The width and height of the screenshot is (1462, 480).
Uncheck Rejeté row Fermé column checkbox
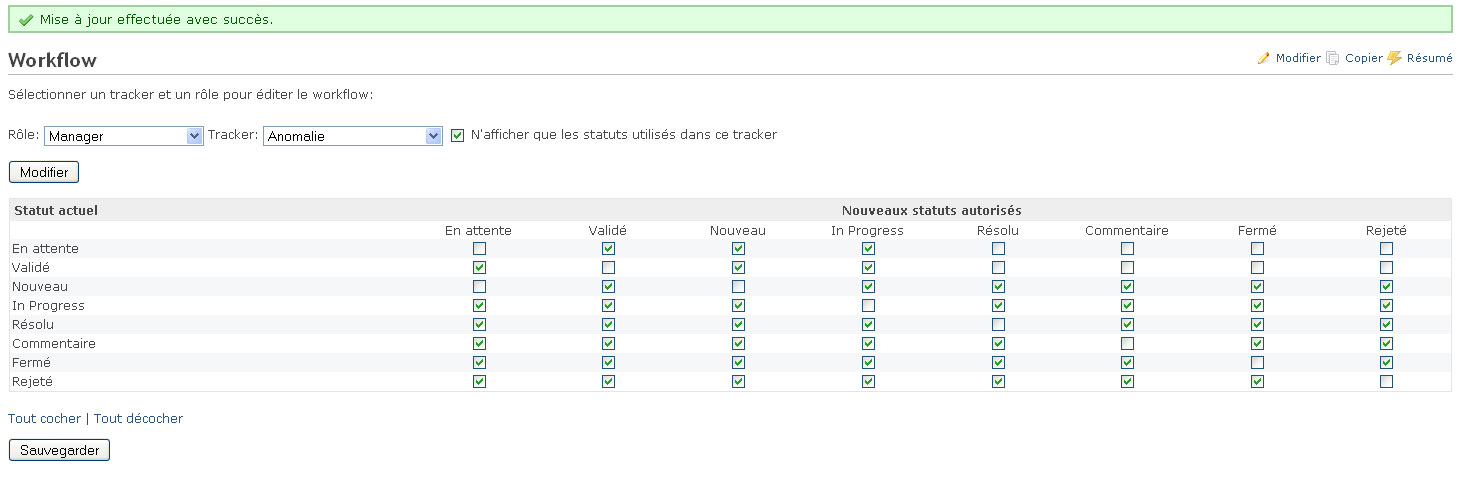pyautogui.click(x=1257, y=381)
